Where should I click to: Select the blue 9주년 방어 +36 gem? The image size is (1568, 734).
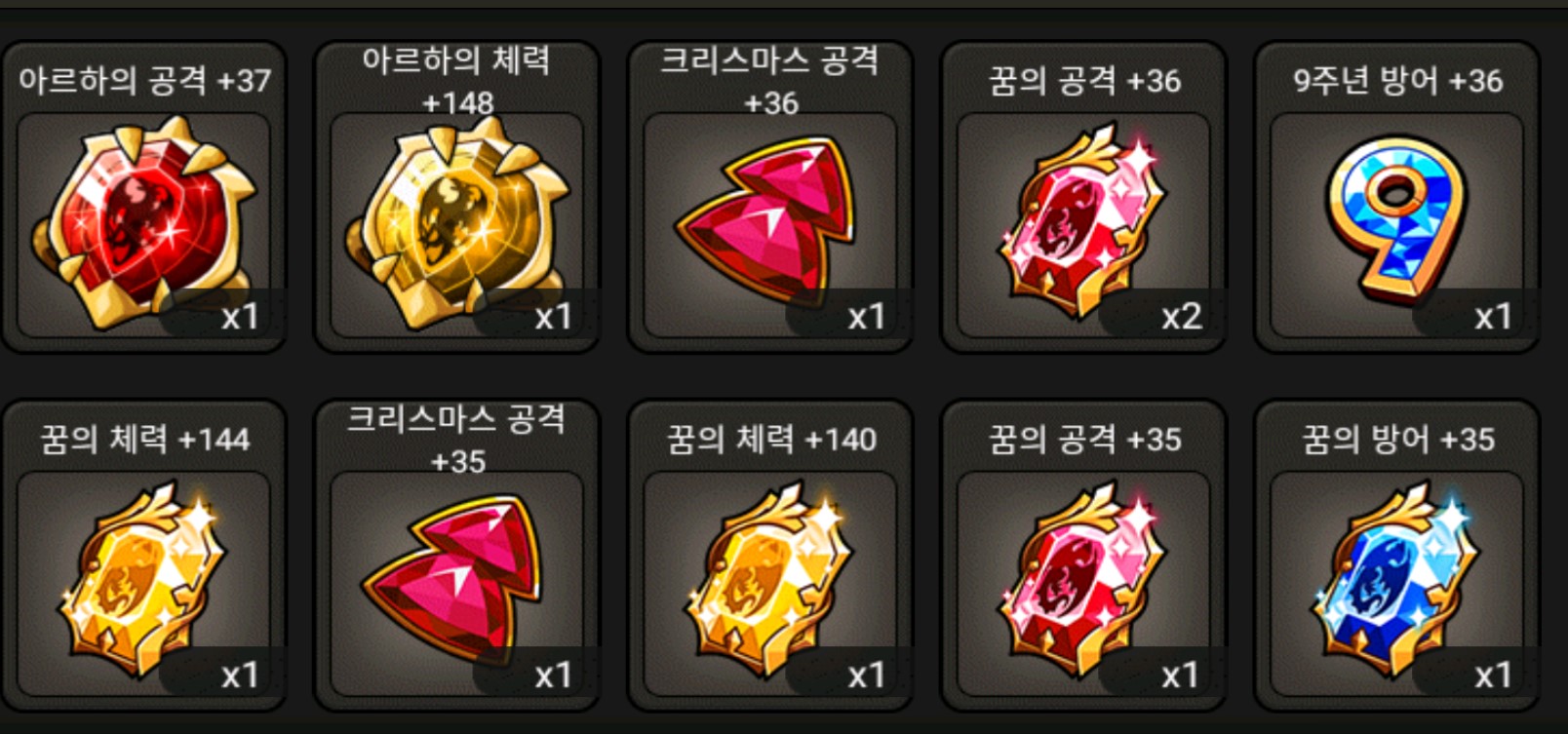click(1396, 218)
